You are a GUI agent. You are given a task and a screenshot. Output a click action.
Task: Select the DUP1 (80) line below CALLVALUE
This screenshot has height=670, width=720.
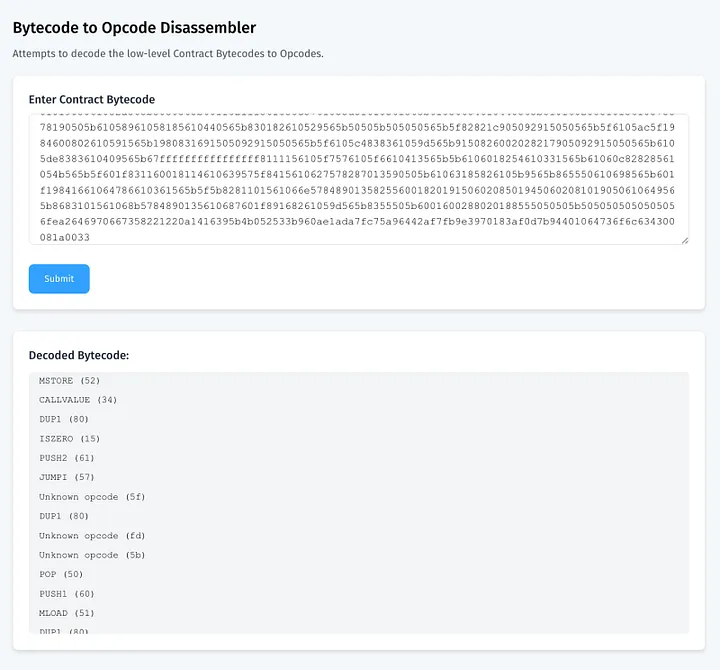click(64, 419)
